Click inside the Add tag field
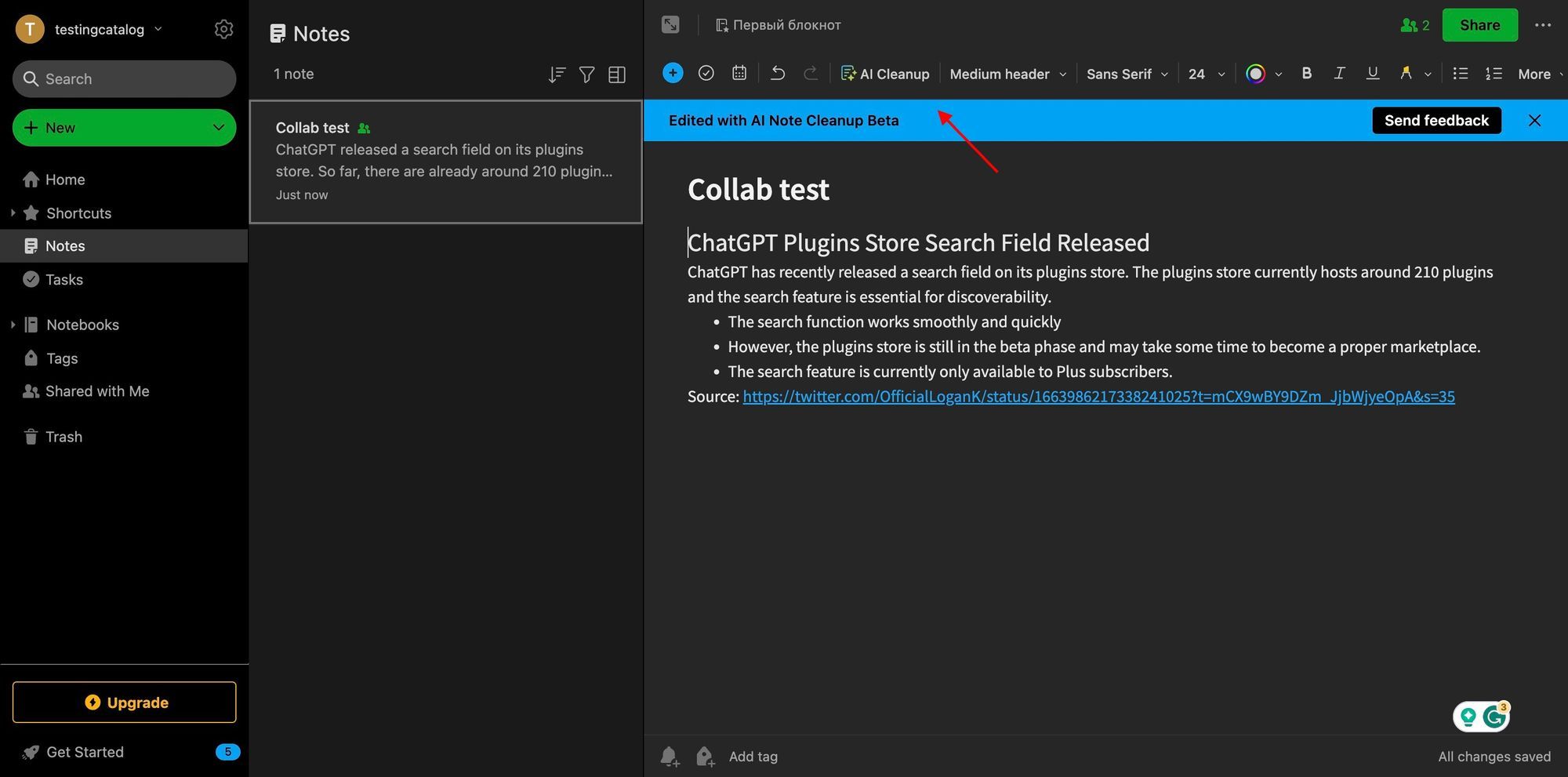 753,756
